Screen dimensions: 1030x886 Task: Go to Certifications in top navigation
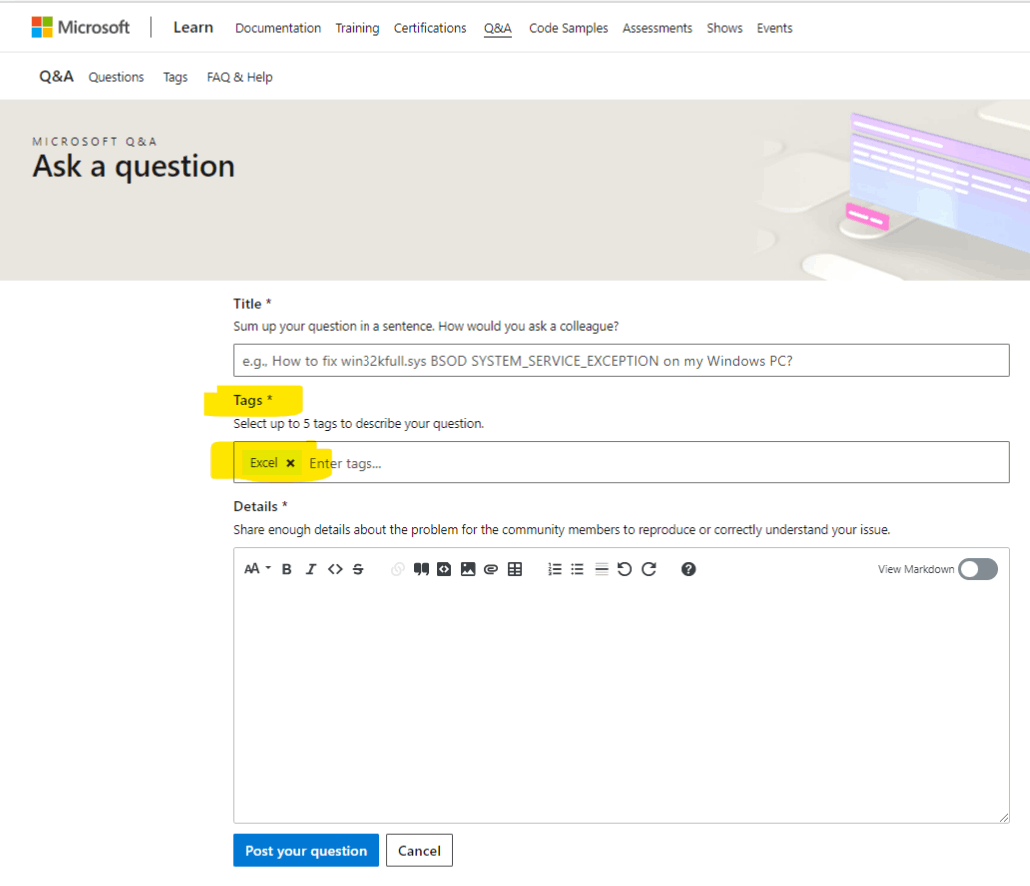430,28
